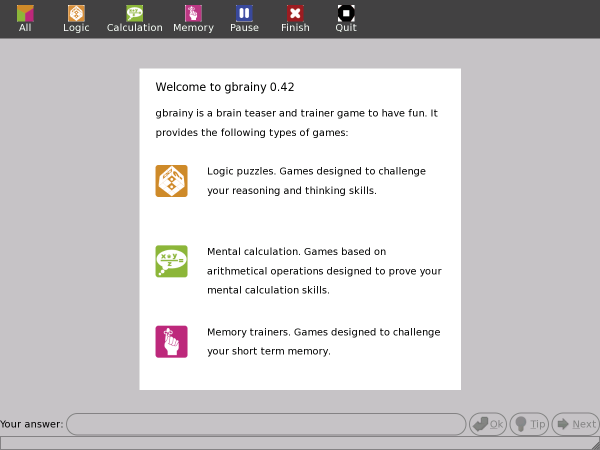This screenshot has width=600, height=450.
Task: Go to the Next game
Action: [575, 424]
